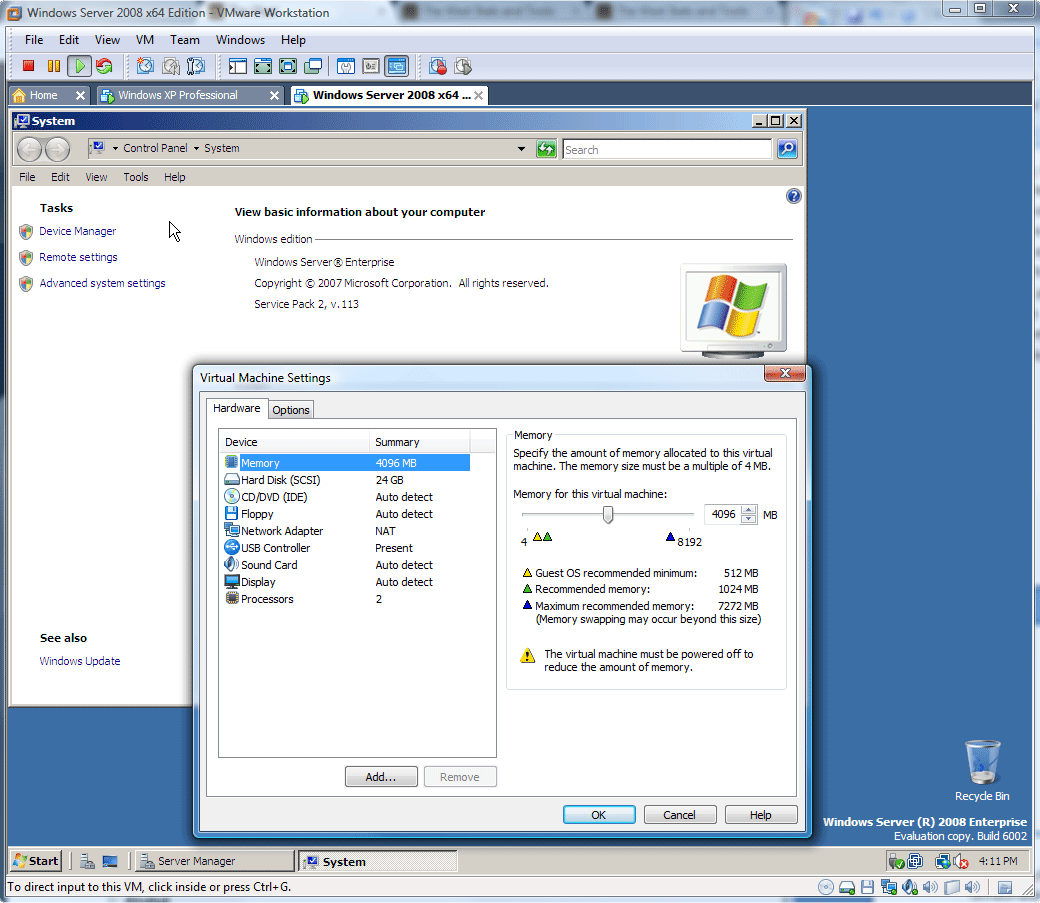Decrease memory with the spinner down arrow

point(749,519)
